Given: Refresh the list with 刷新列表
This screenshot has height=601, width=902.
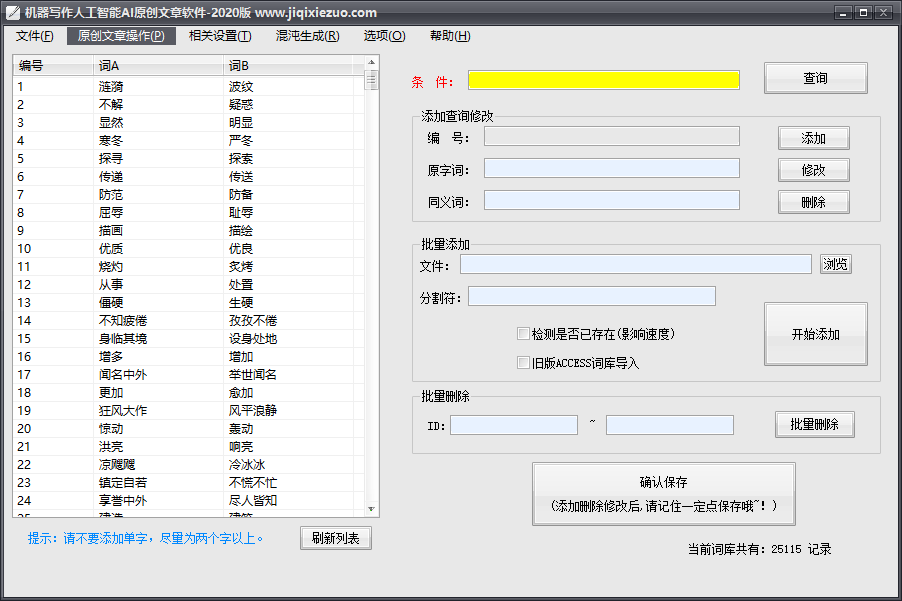Looking at the screenshot, I should pyautogui.click(x=335, y=538).
